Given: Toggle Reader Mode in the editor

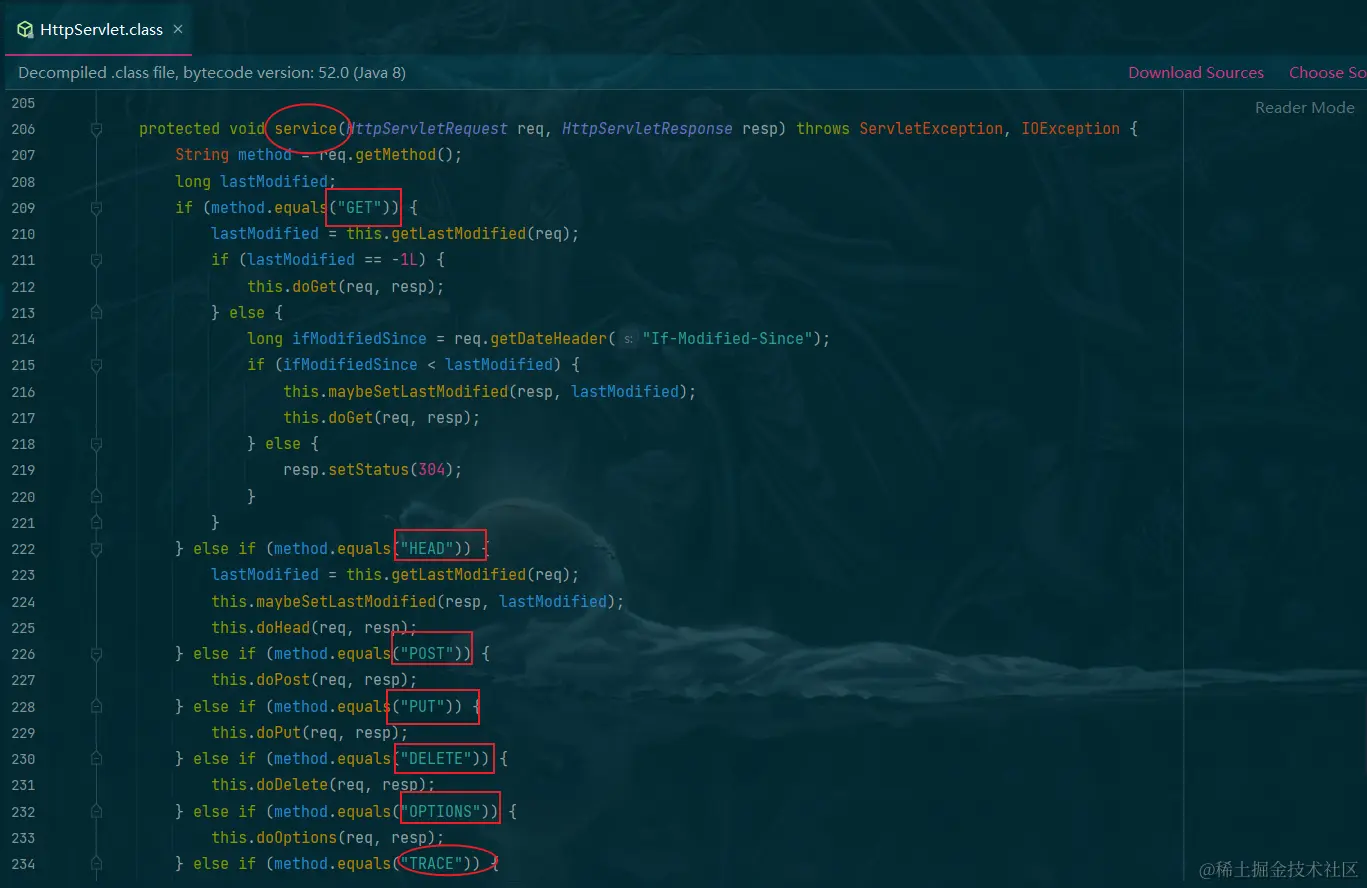Looking at the screenshot, I should pos(1305,107).
